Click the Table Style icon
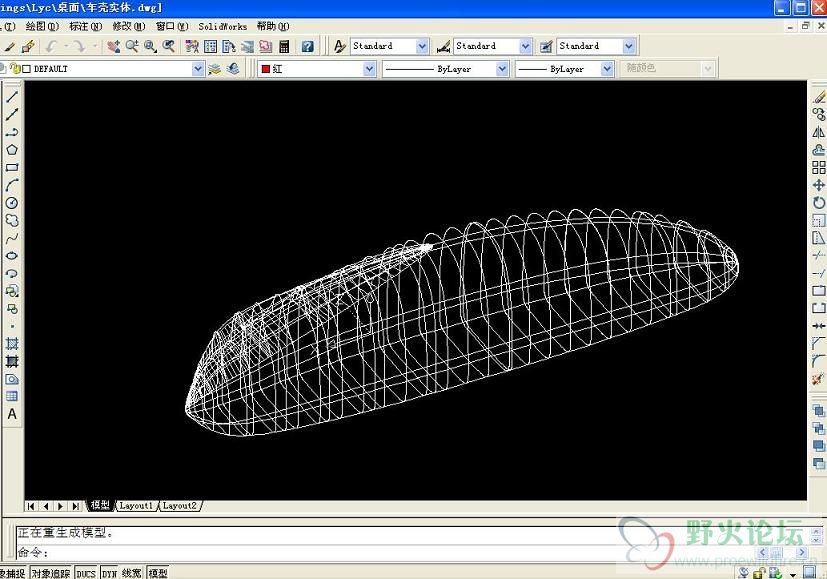Screen dimensions: 827x579 coord(546,46)
